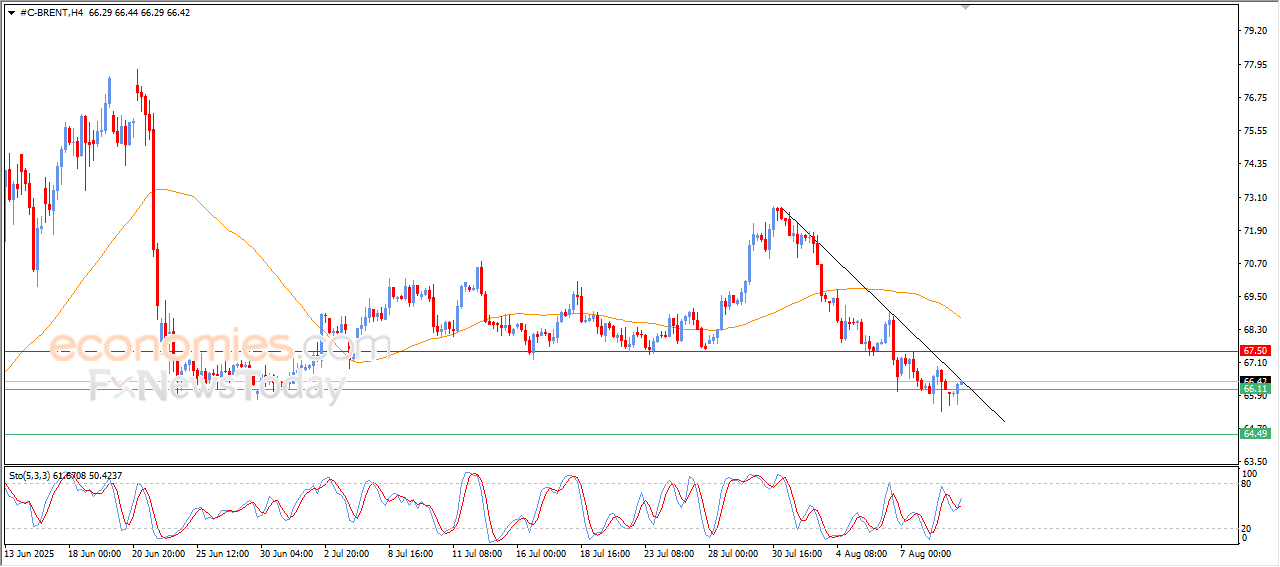This screenshot has height=567, width=1280.
Task: Click the 73.10 price axis label
Action: pyautogui.click(x=1255, y=198)
